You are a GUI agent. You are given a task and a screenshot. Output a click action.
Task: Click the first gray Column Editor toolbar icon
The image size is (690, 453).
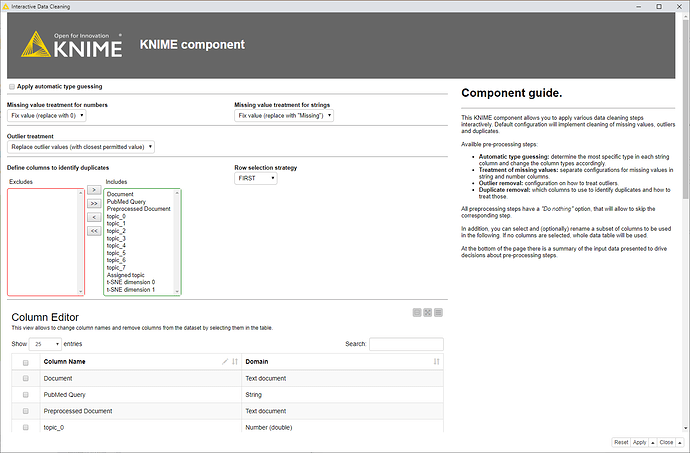coord(417,313)
